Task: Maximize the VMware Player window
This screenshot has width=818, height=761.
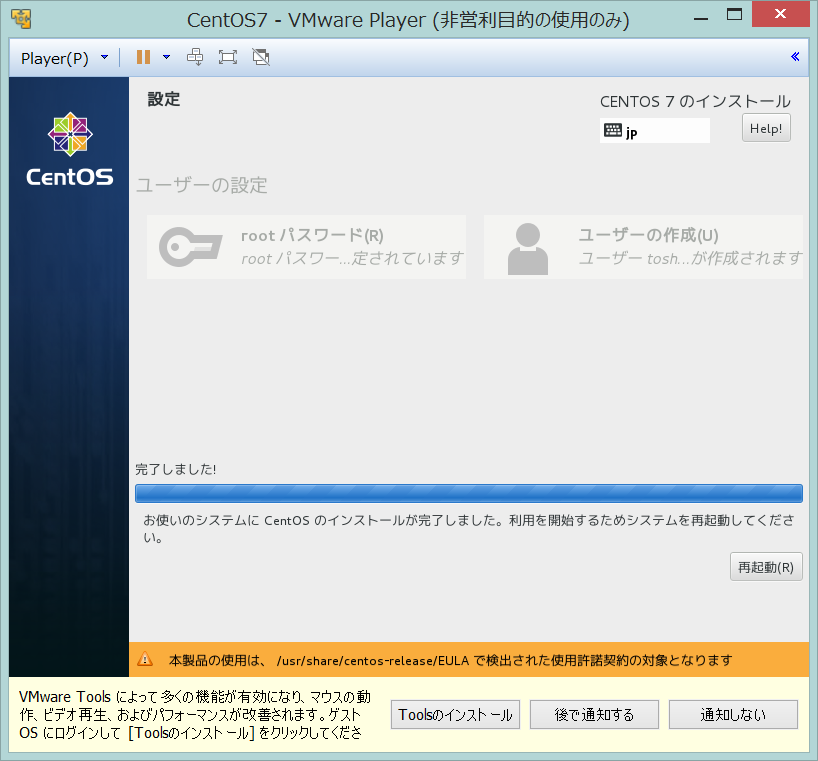Action: [735, 15]
